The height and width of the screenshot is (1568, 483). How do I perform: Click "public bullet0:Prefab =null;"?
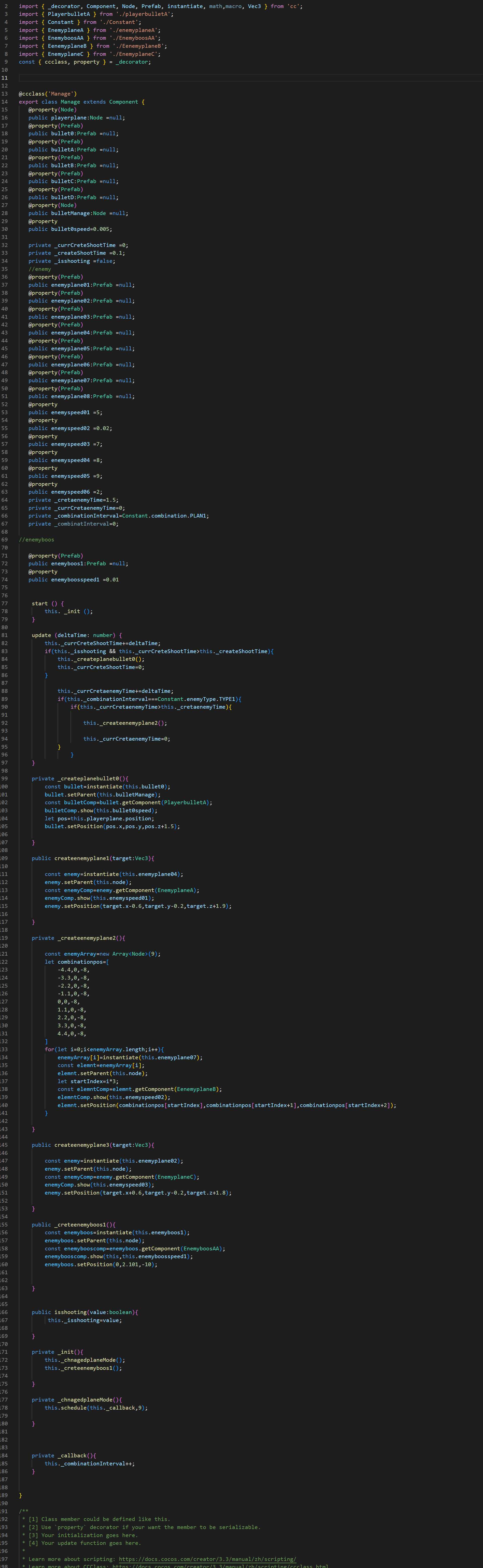coord(74,133)
